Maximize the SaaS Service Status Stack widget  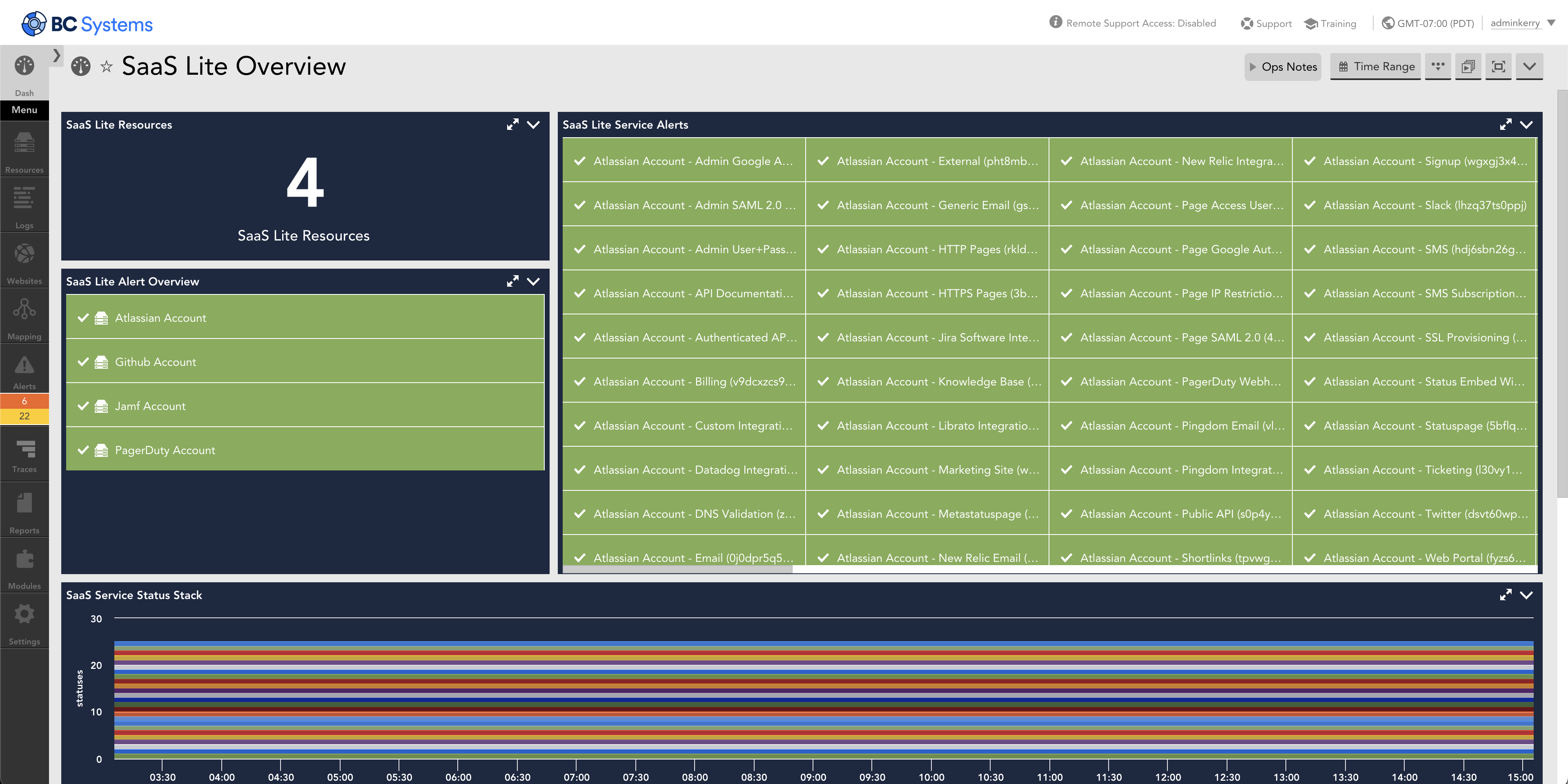(x=1505, y=595)
